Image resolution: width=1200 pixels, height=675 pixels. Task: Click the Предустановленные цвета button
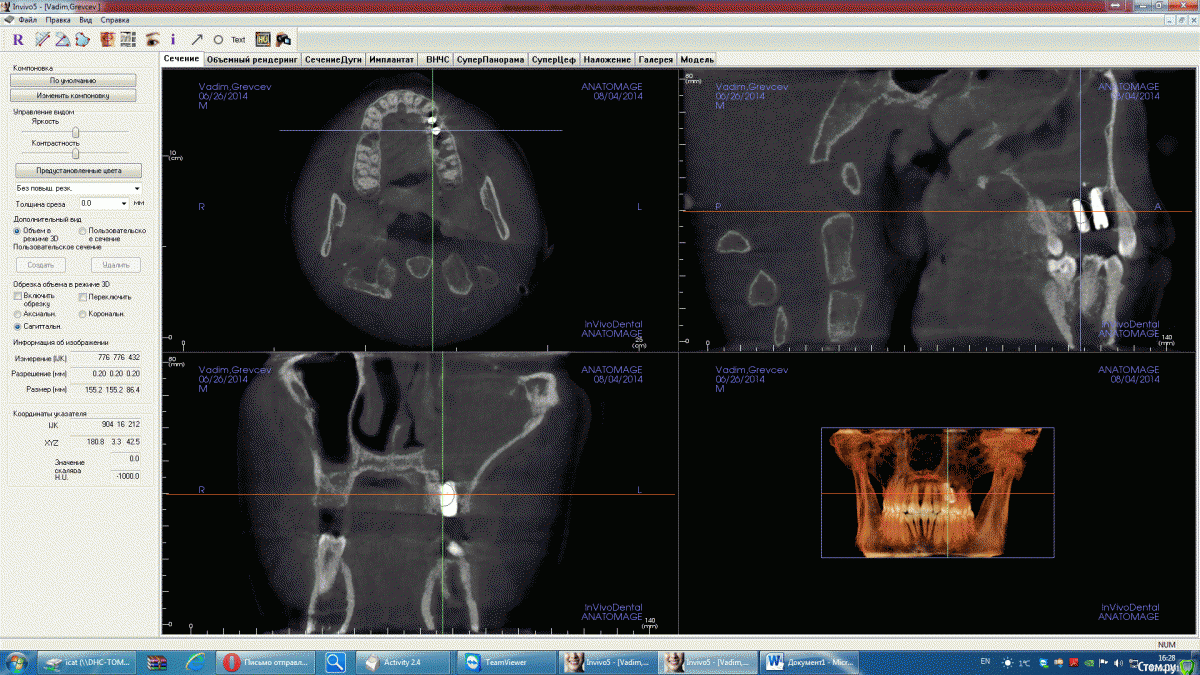click(77, 170)
